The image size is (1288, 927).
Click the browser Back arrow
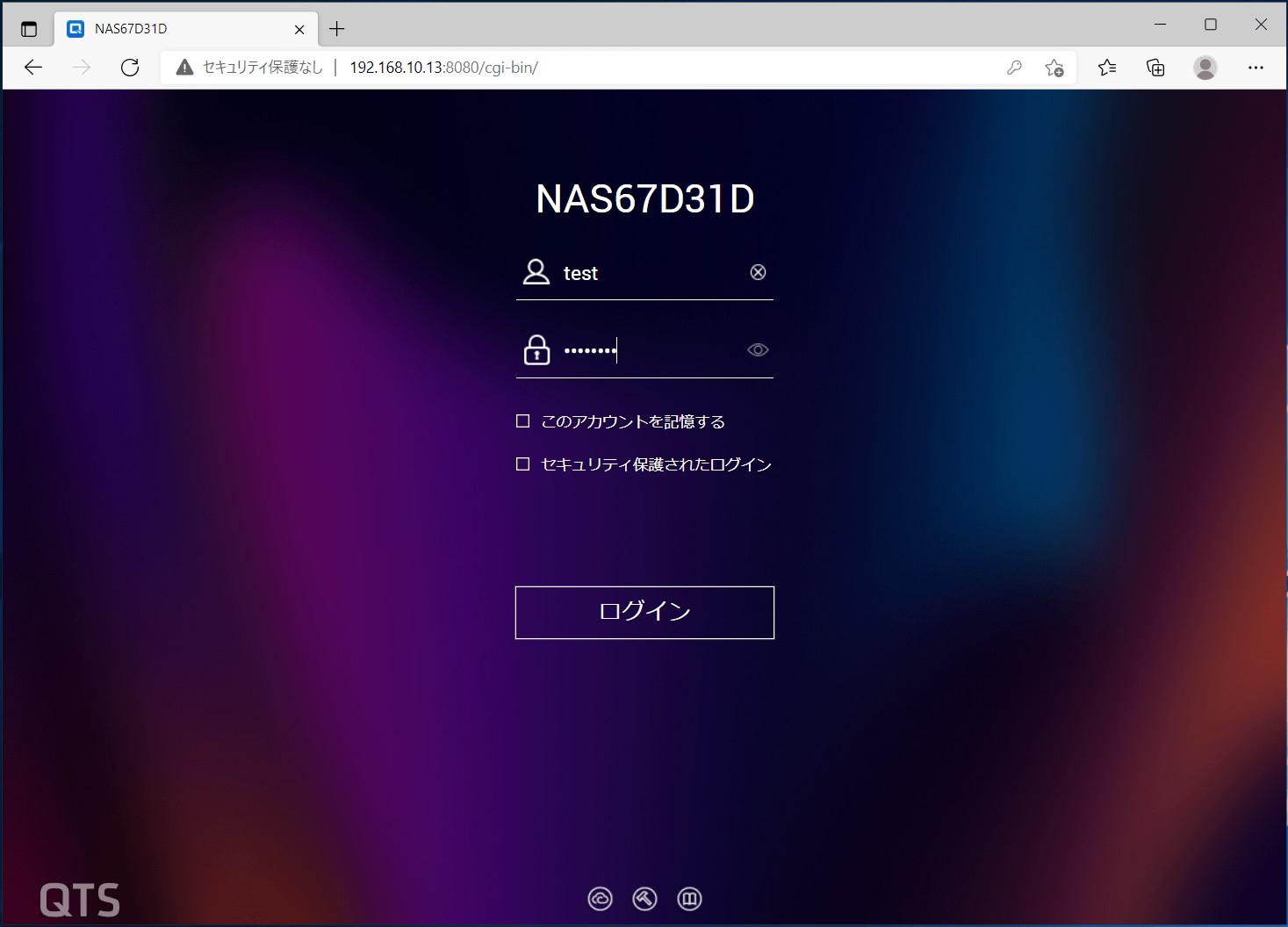click(x=33, y=68)
